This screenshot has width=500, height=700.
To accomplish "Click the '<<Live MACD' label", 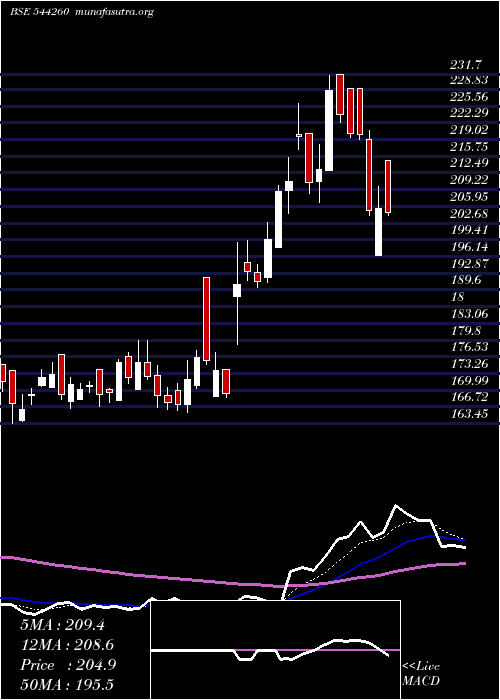I will (421, 674).
